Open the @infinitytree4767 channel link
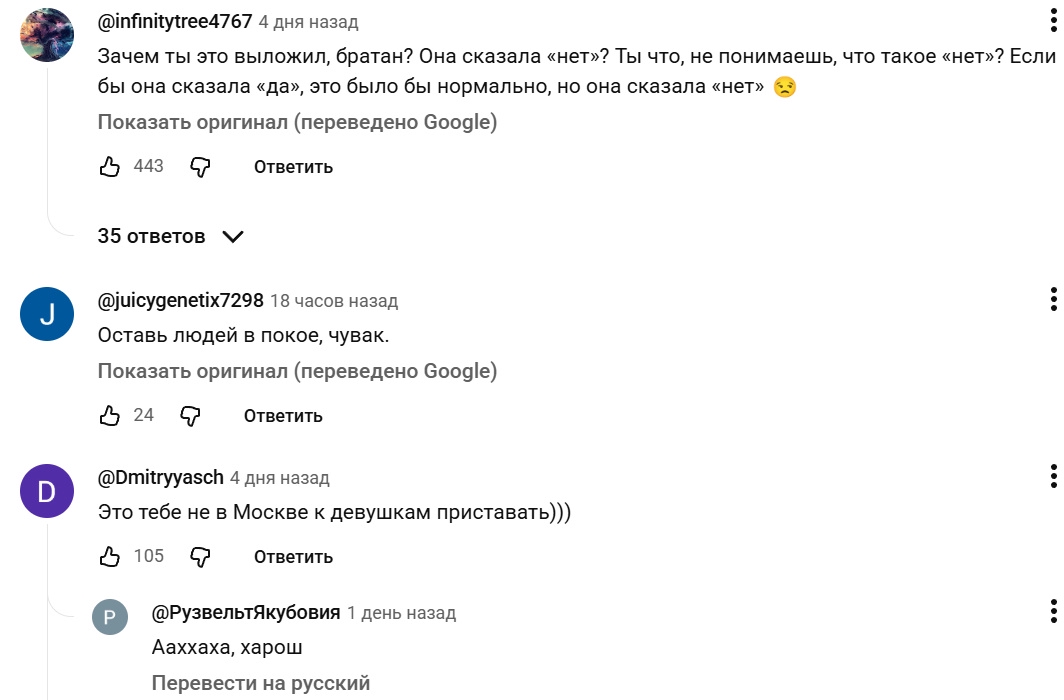This screenshot has width=1064, height=700. [x=175, y=21]
